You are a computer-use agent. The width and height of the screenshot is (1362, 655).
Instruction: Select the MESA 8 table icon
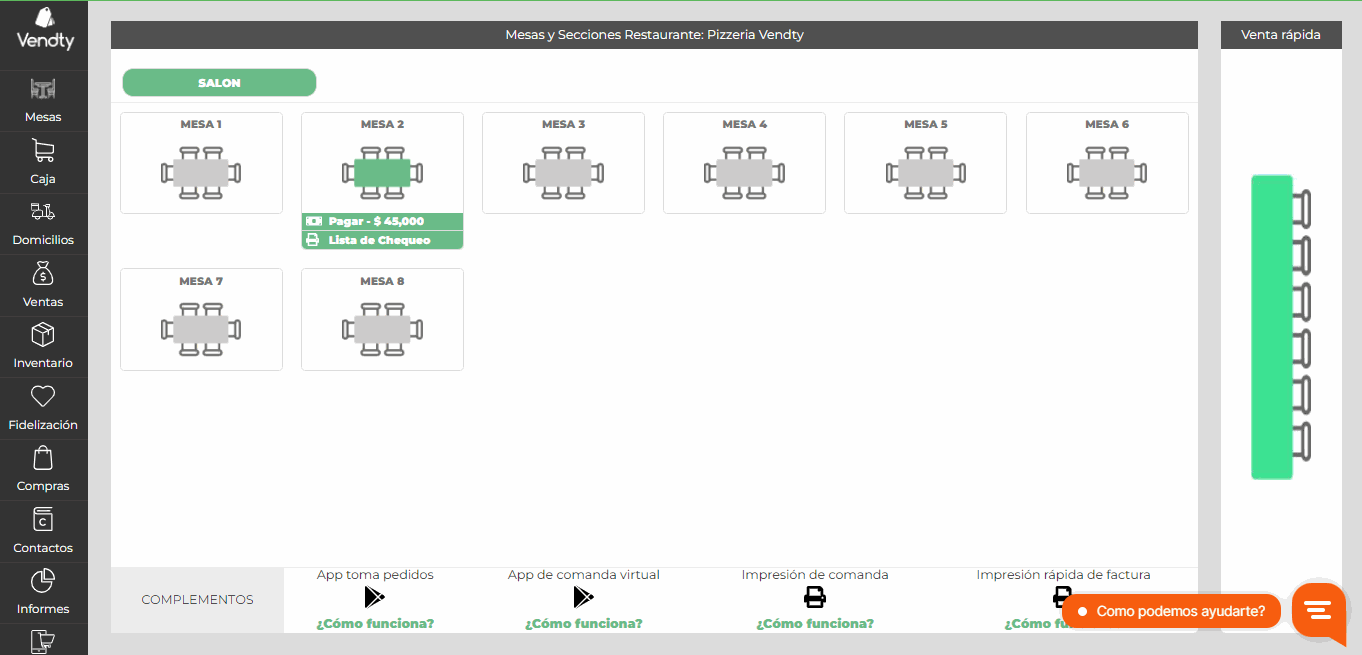click(382, 330)
